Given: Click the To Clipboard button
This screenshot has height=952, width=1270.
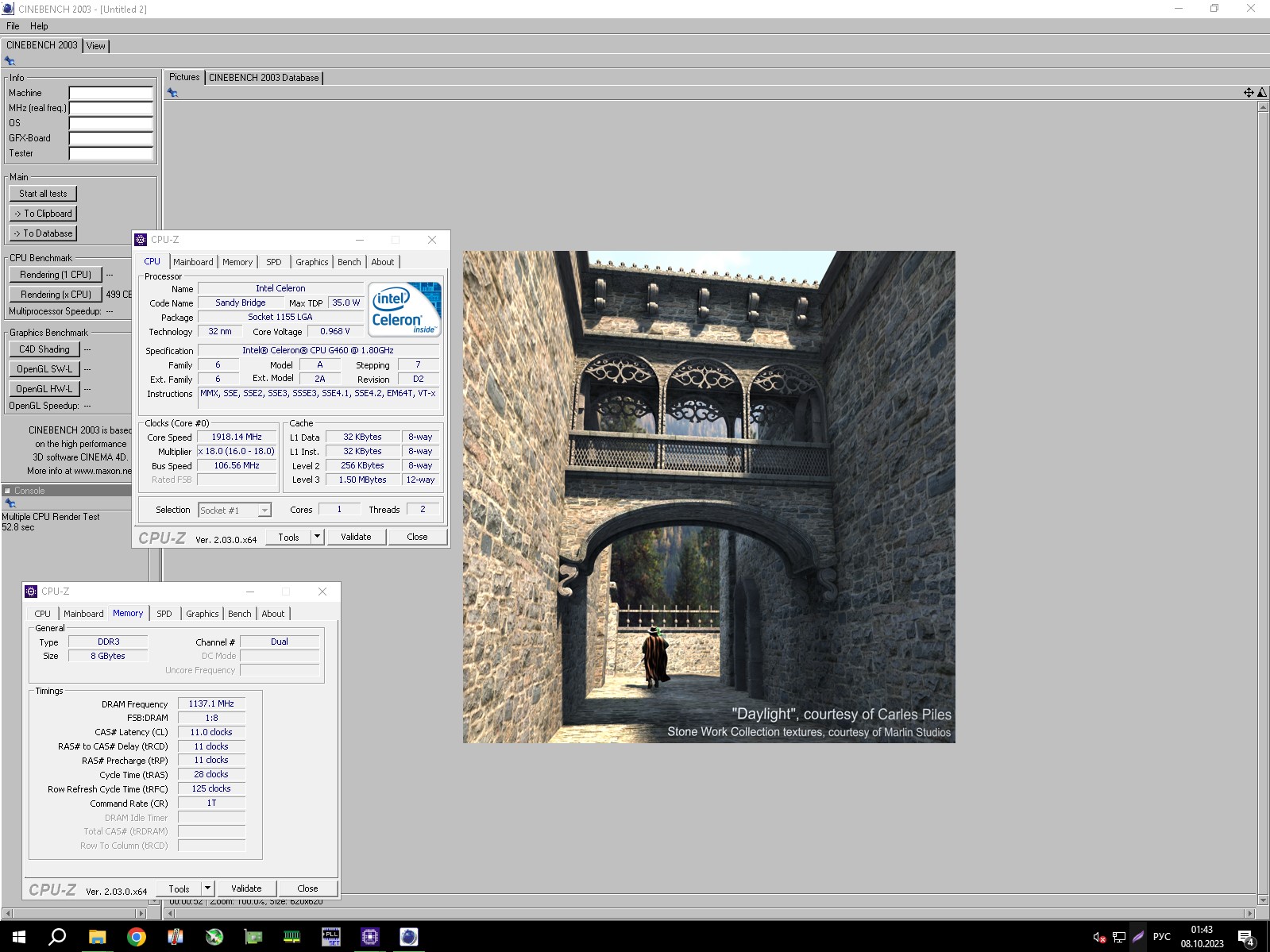Looking at the screenshot, I should coord(44,214).
